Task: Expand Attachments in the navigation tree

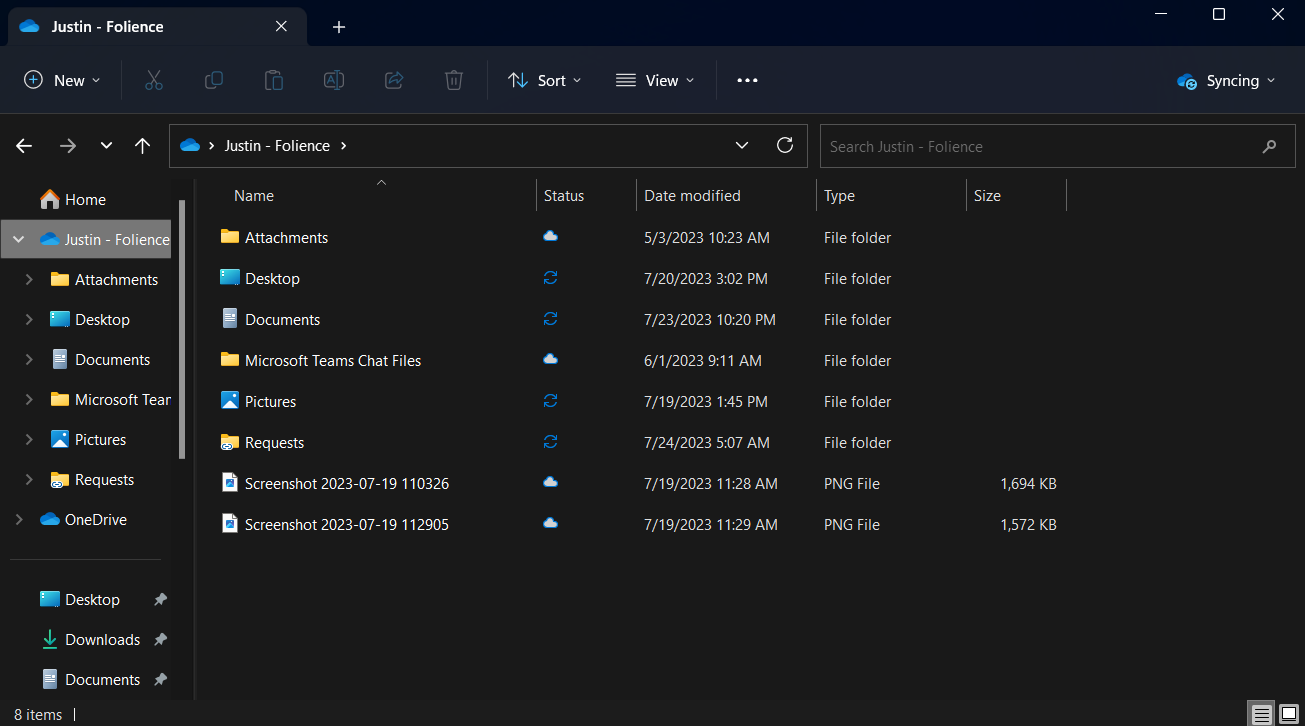Action: click(29, 279)
